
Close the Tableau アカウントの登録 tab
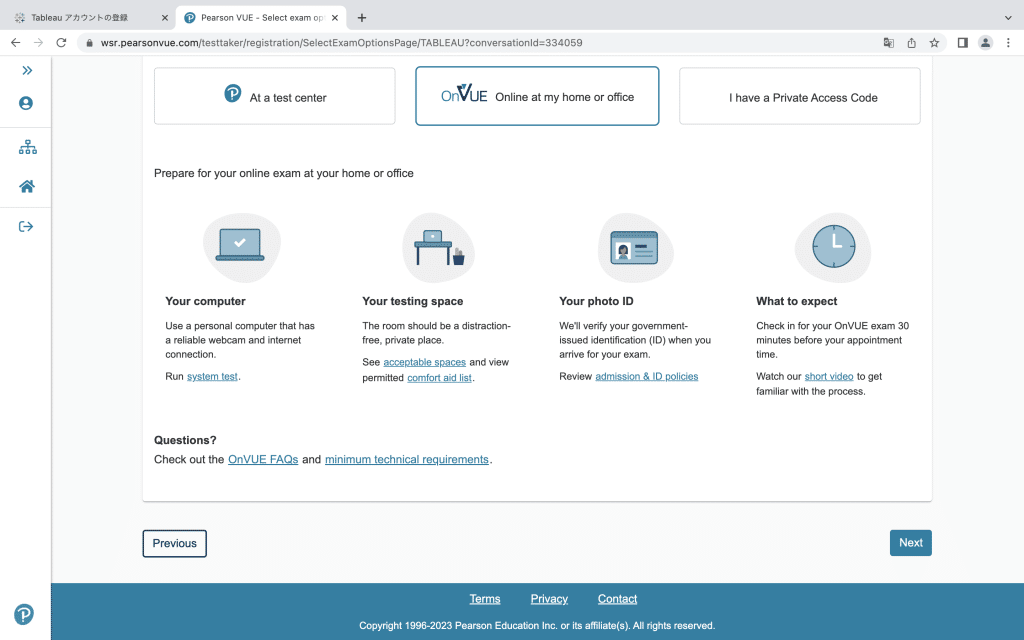click(x=165, y=18)
